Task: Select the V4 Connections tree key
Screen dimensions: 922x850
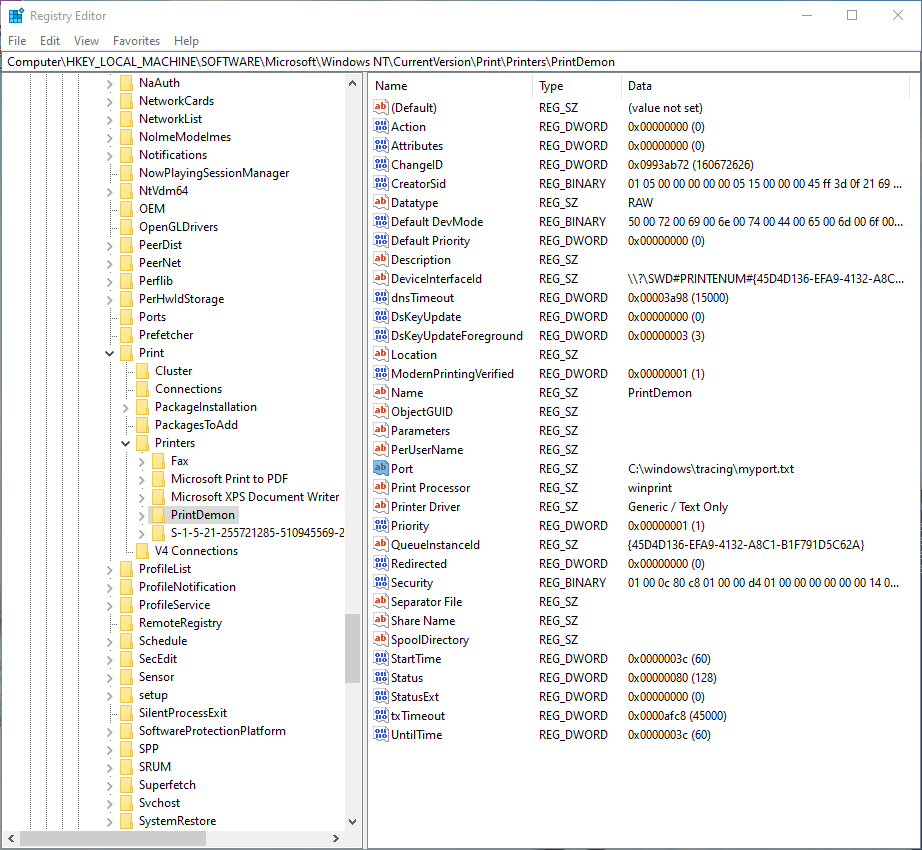Action: coord(196,551)
